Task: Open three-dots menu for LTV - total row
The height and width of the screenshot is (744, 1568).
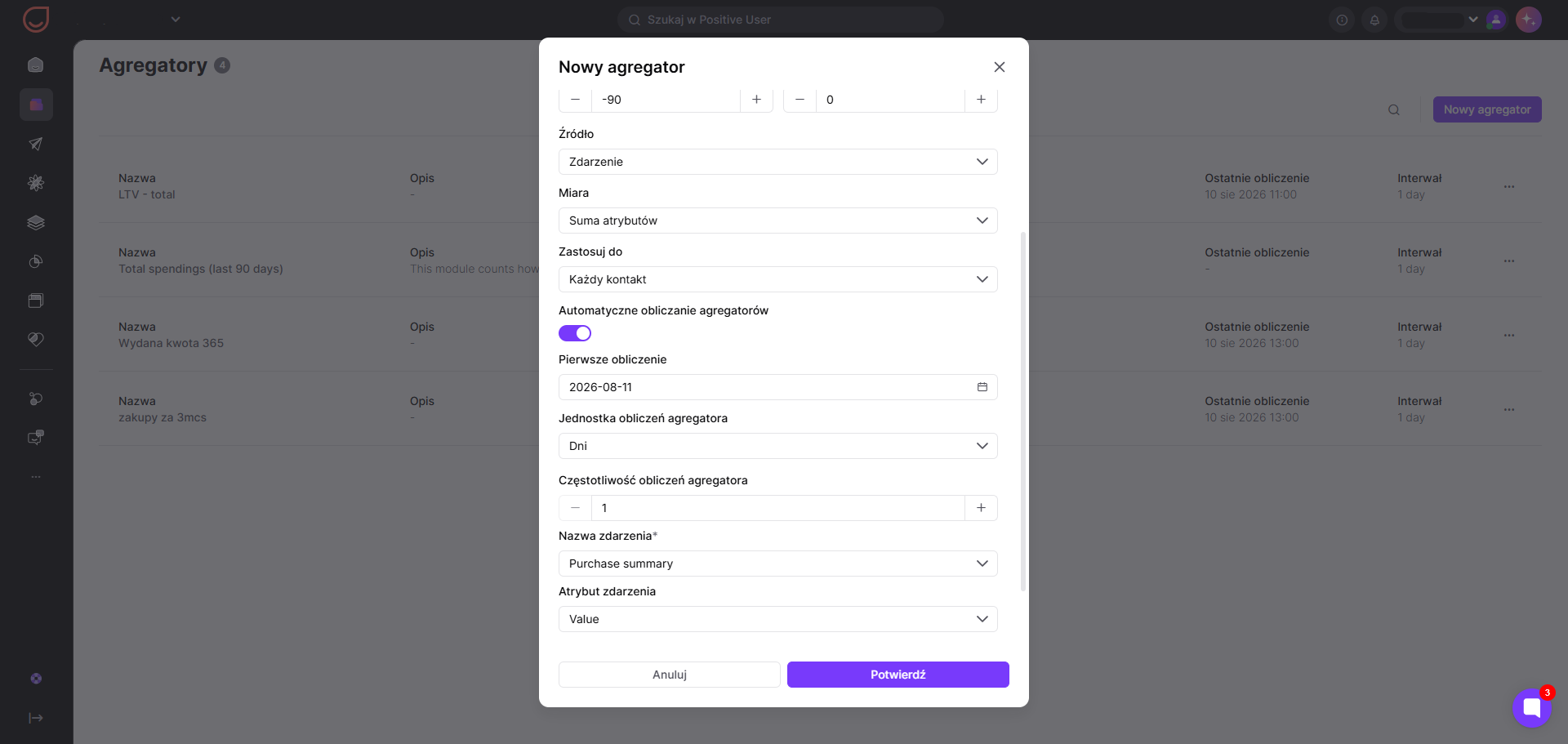Action: point(1509,186)
